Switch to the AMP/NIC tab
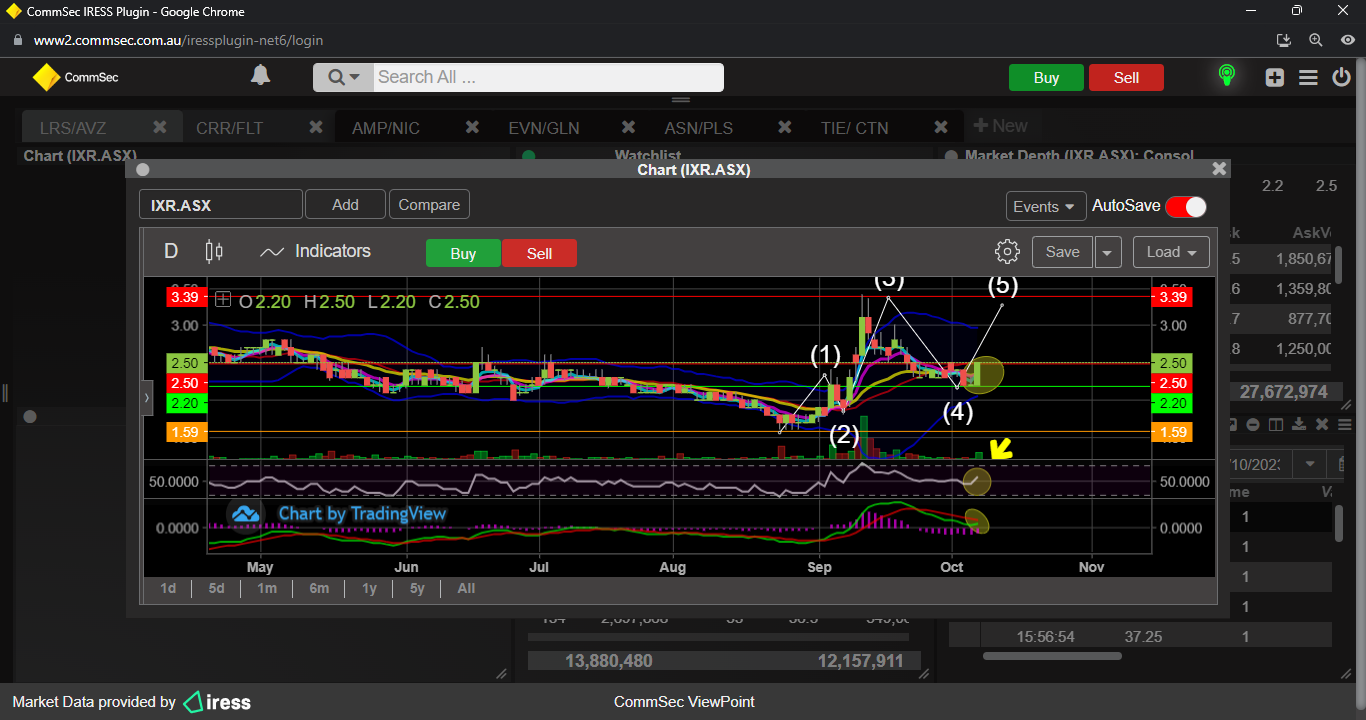 386,128
